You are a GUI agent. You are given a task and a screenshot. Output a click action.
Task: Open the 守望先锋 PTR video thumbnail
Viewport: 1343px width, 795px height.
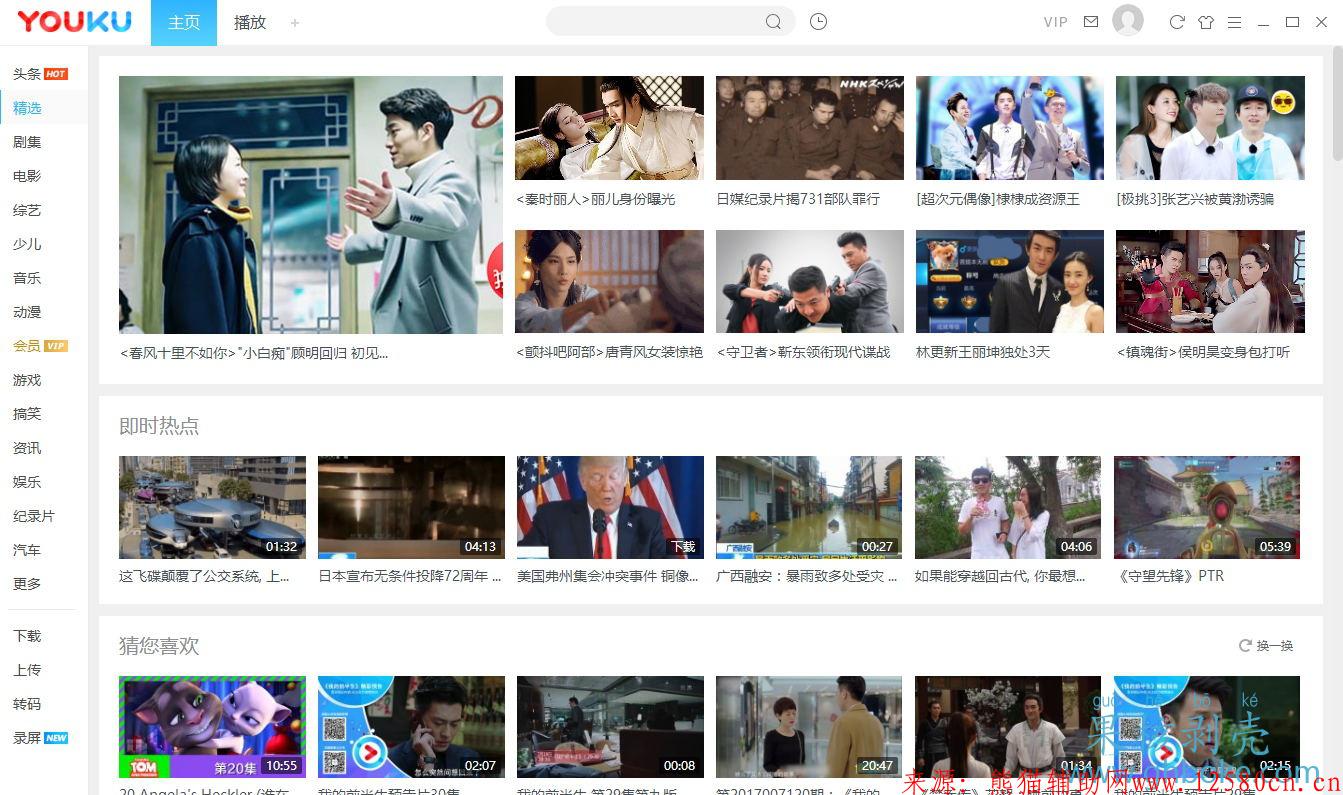point(1206,507)
